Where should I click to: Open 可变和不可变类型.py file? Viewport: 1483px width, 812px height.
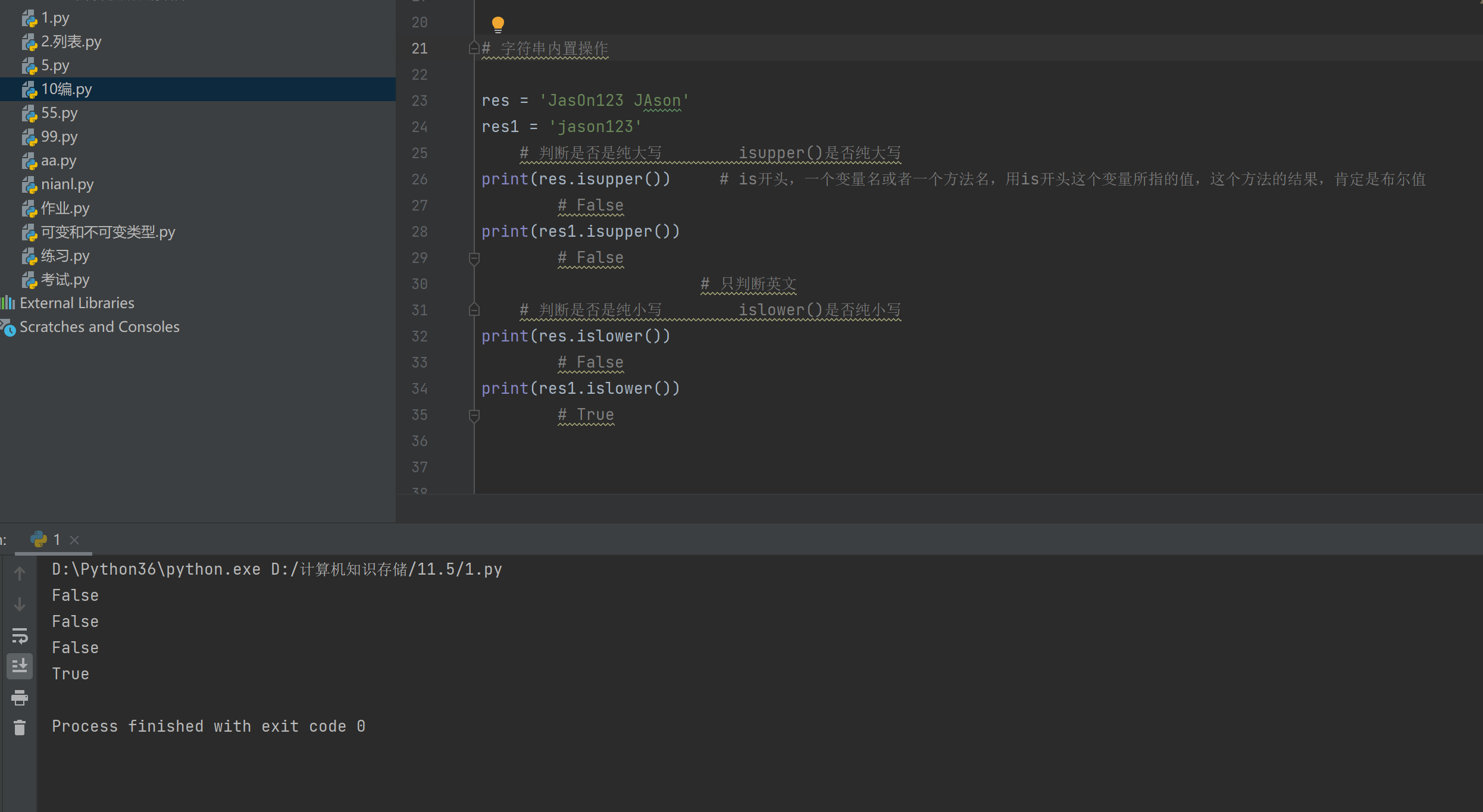pyautogui.click(x=108, y=232)
